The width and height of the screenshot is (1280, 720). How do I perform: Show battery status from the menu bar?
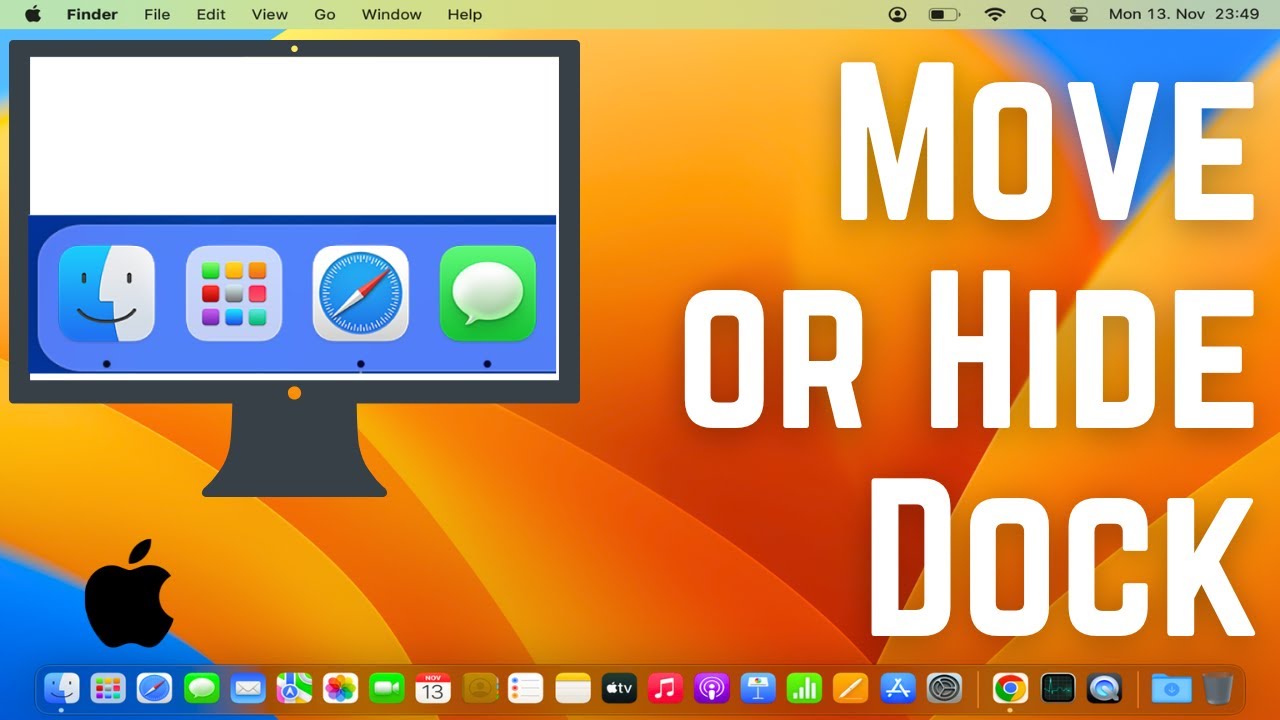click(x=944, y=14)
